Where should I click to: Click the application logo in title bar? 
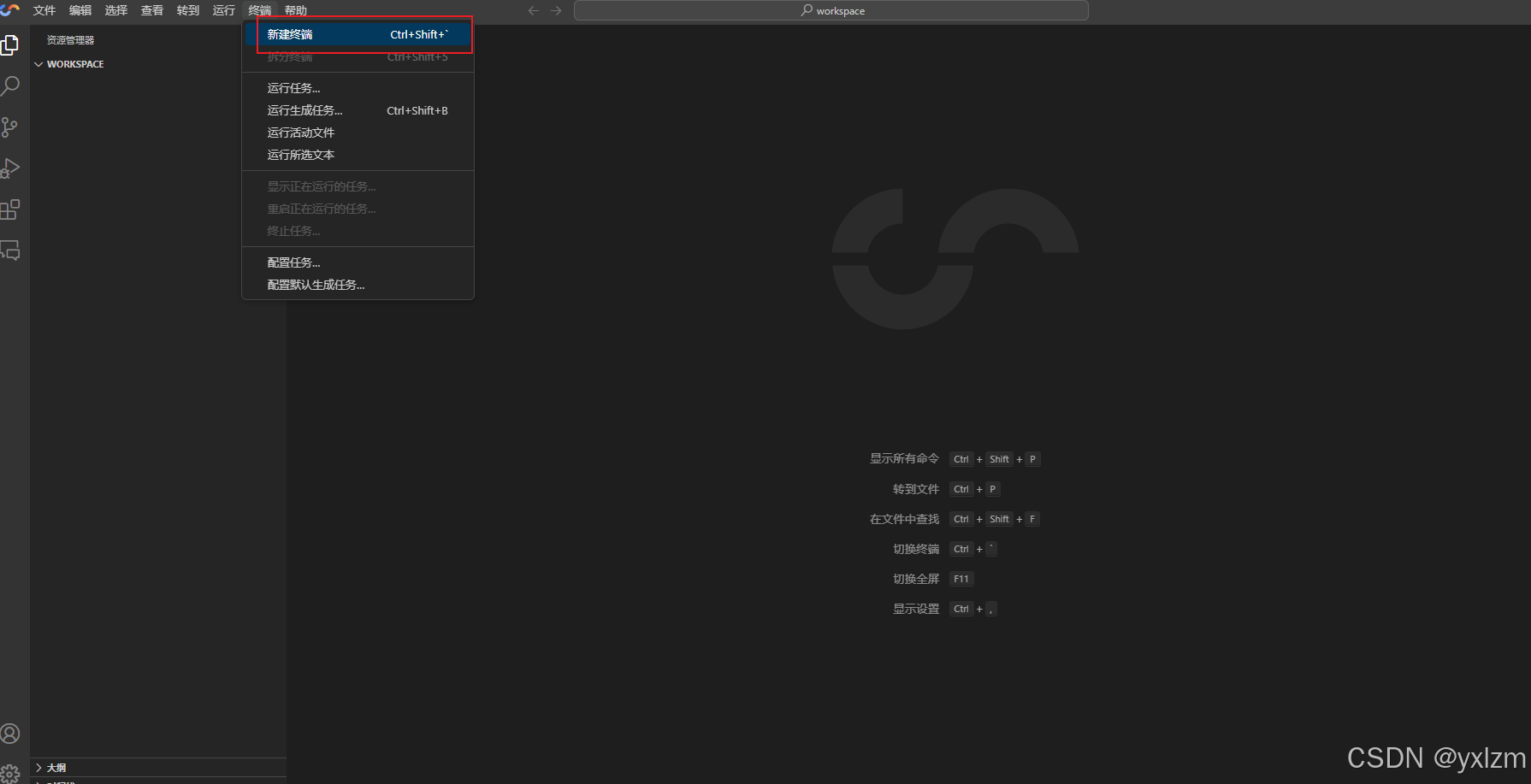(x=10, y=9)
